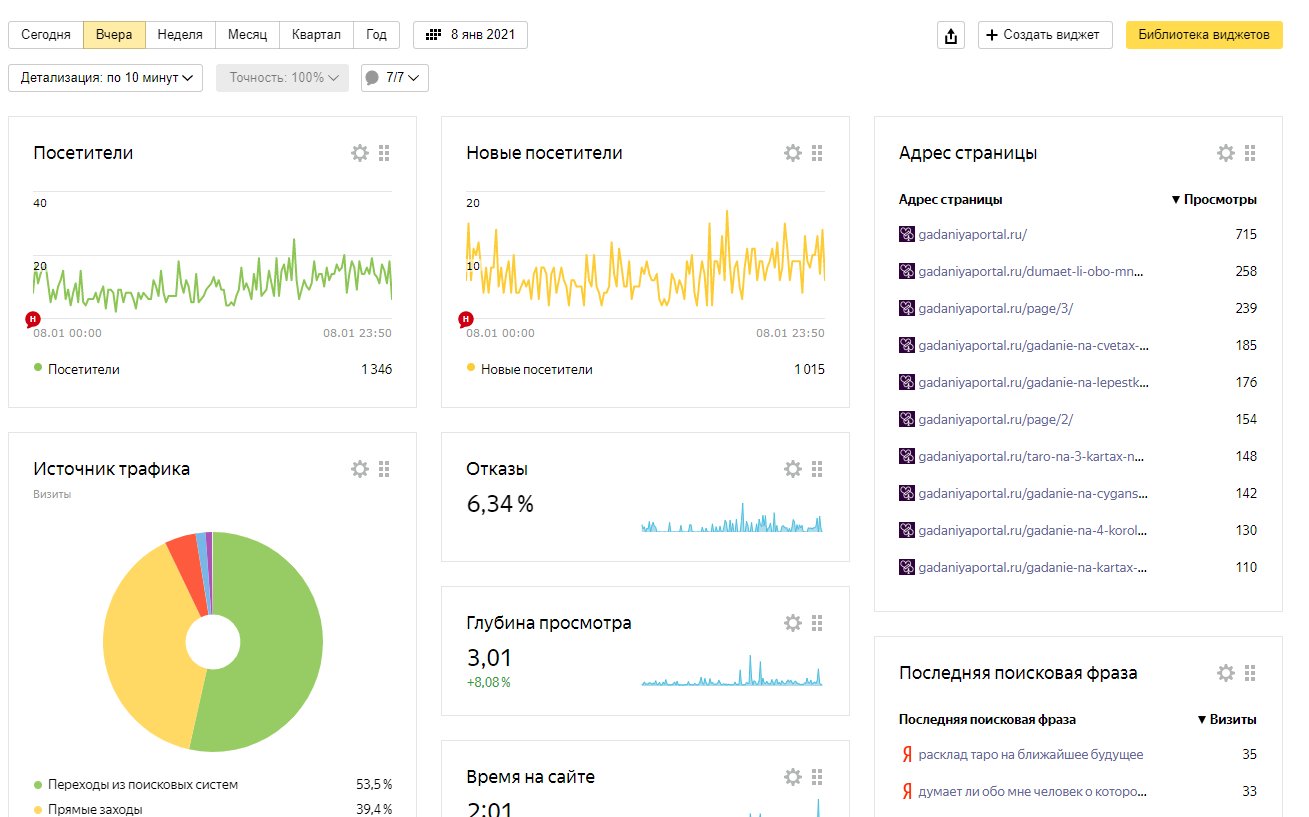Click the Создать виджет button
This screenshot has height=817, width=1309.
[1045, 35]
